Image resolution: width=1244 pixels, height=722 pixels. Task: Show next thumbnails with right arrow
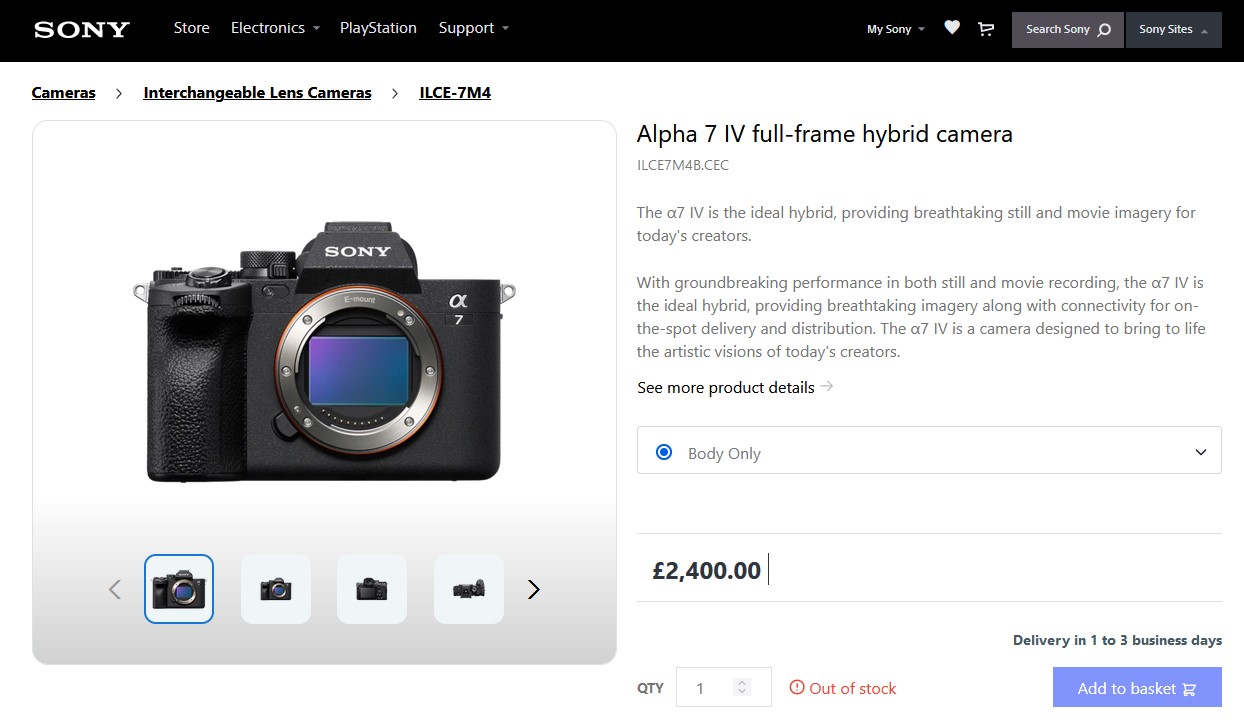coord(533,590)
